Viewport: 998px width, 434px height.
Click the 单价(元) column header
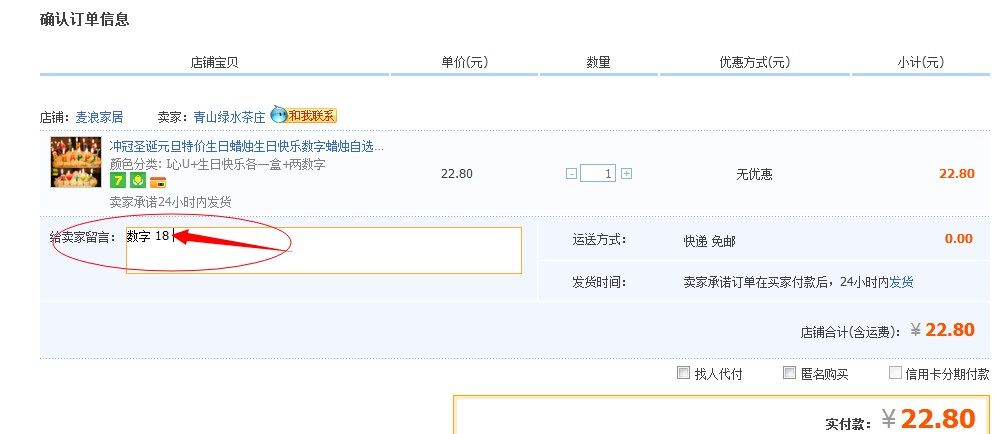(464, 63)
